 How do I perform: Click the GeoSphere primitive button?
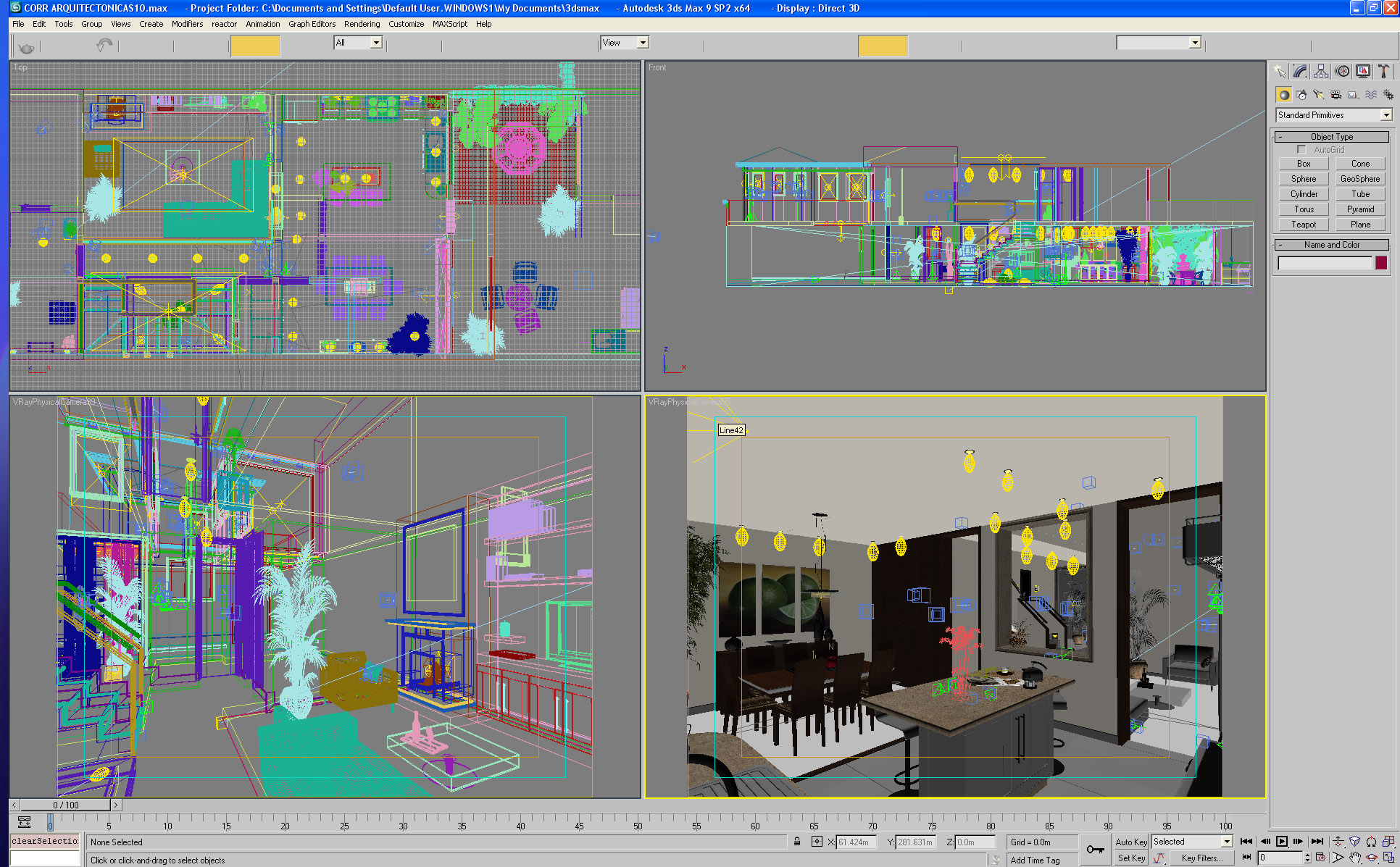(1359, 179)
